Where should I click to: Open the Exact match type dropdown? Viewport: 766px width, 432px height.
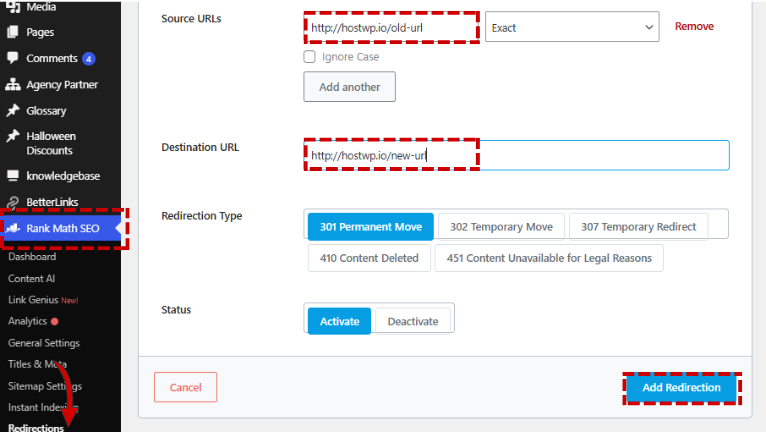coord(572,27)
